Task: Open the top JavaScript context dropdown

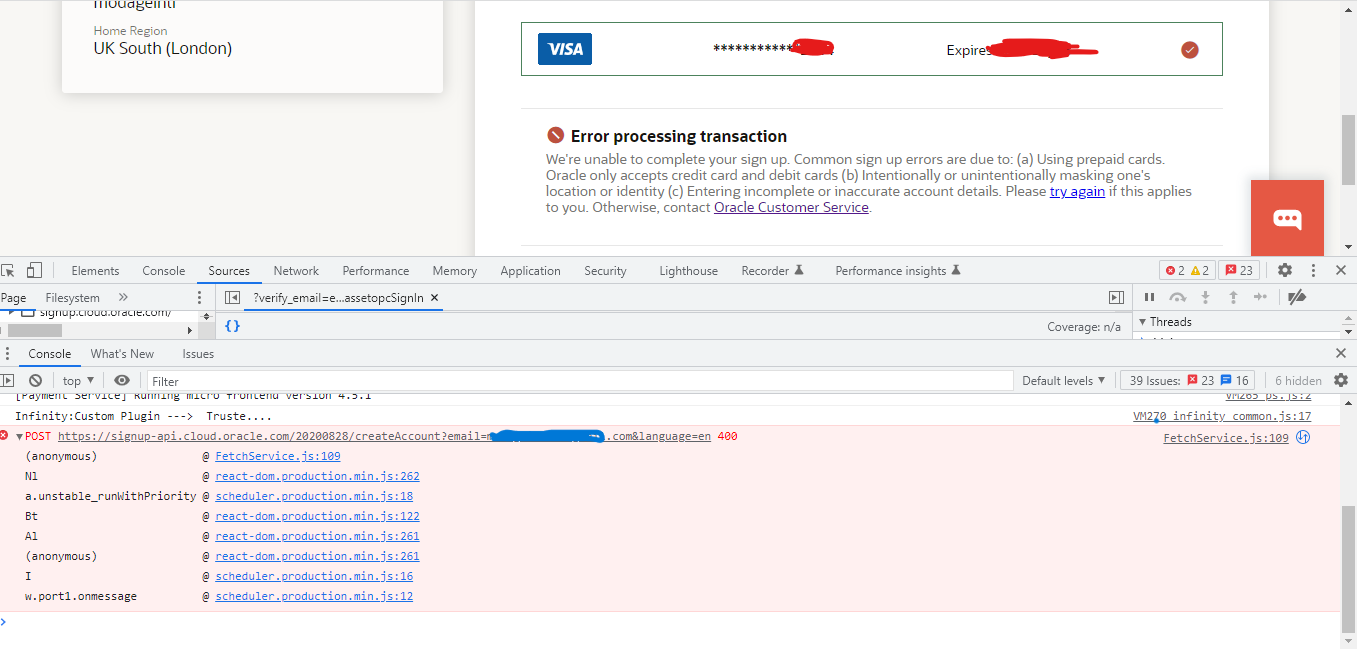Action: (78, 380)
